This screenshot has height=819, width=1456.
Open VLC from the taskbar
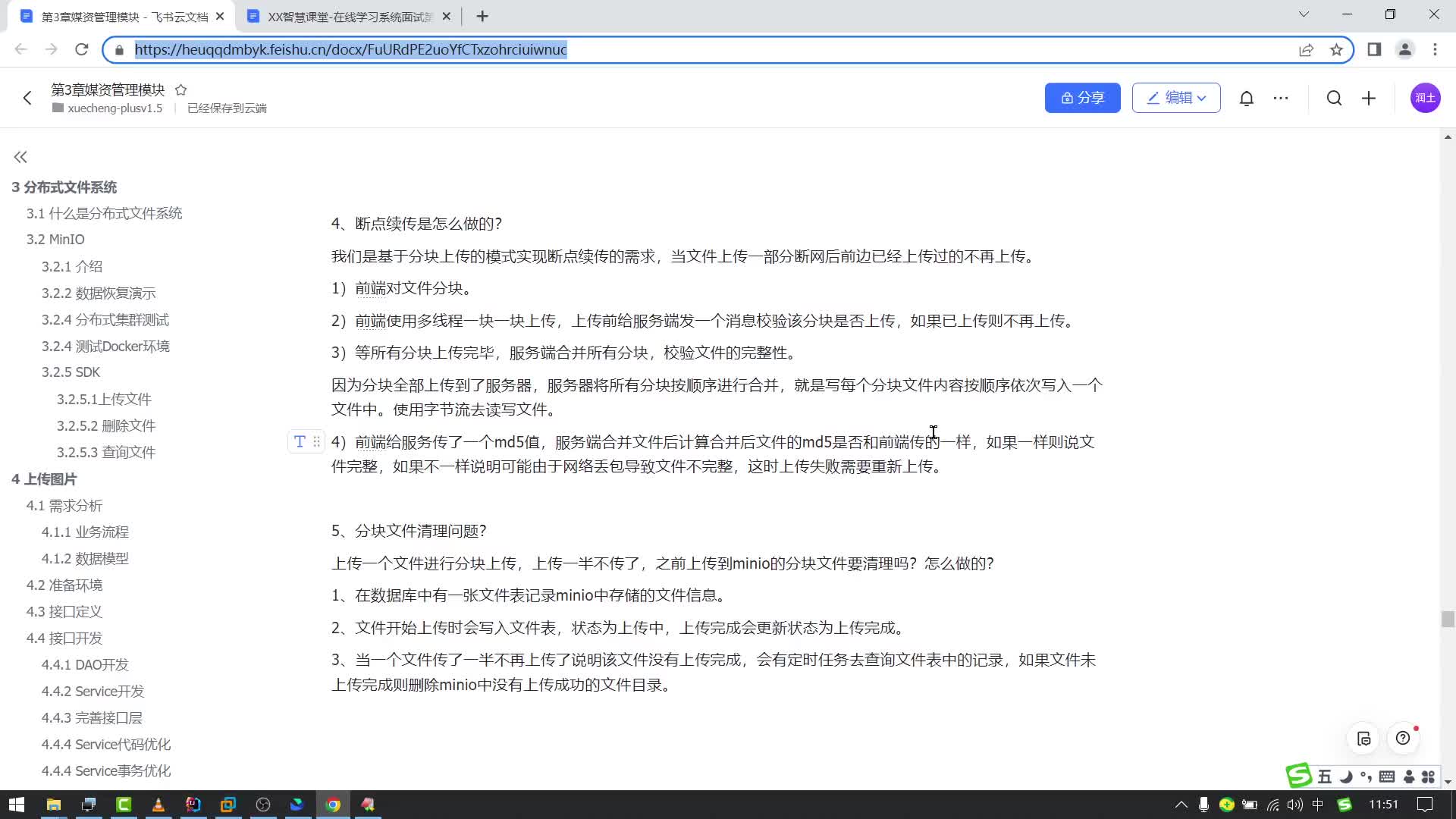(x=158, y=805)
